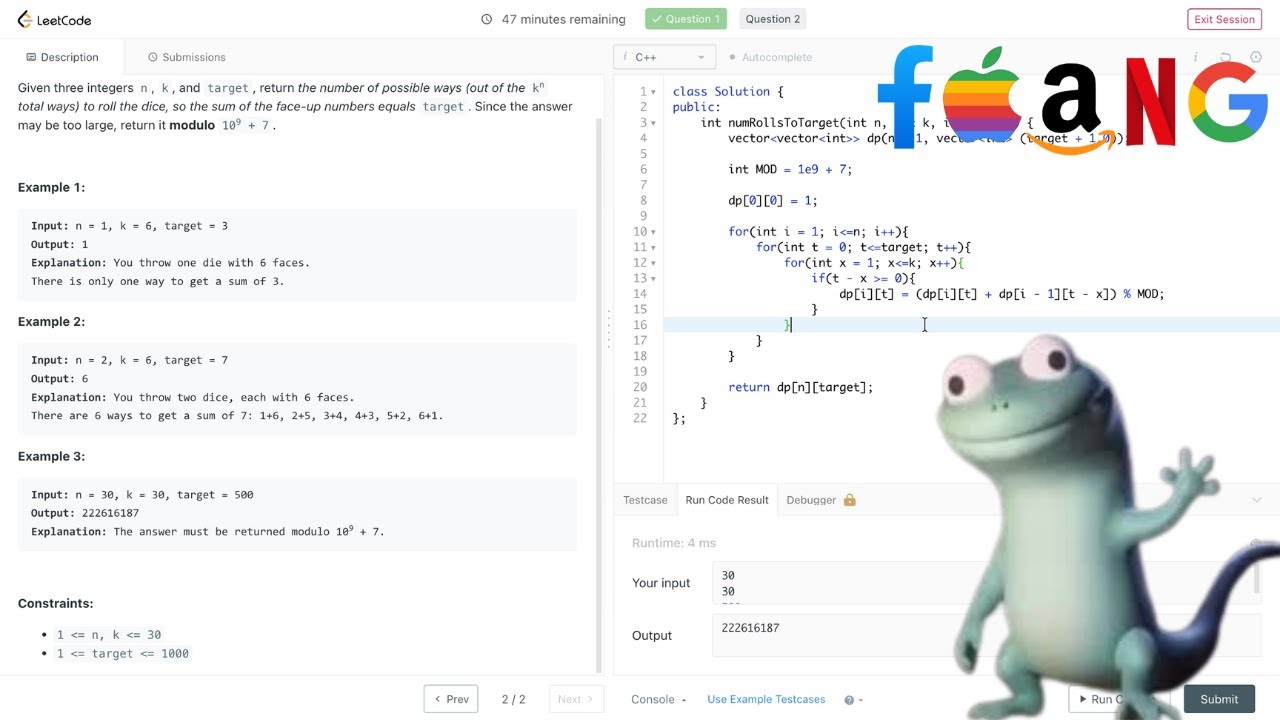Expand the Console panel
This screenshot has height=720, width=1280.
(659, 700)
